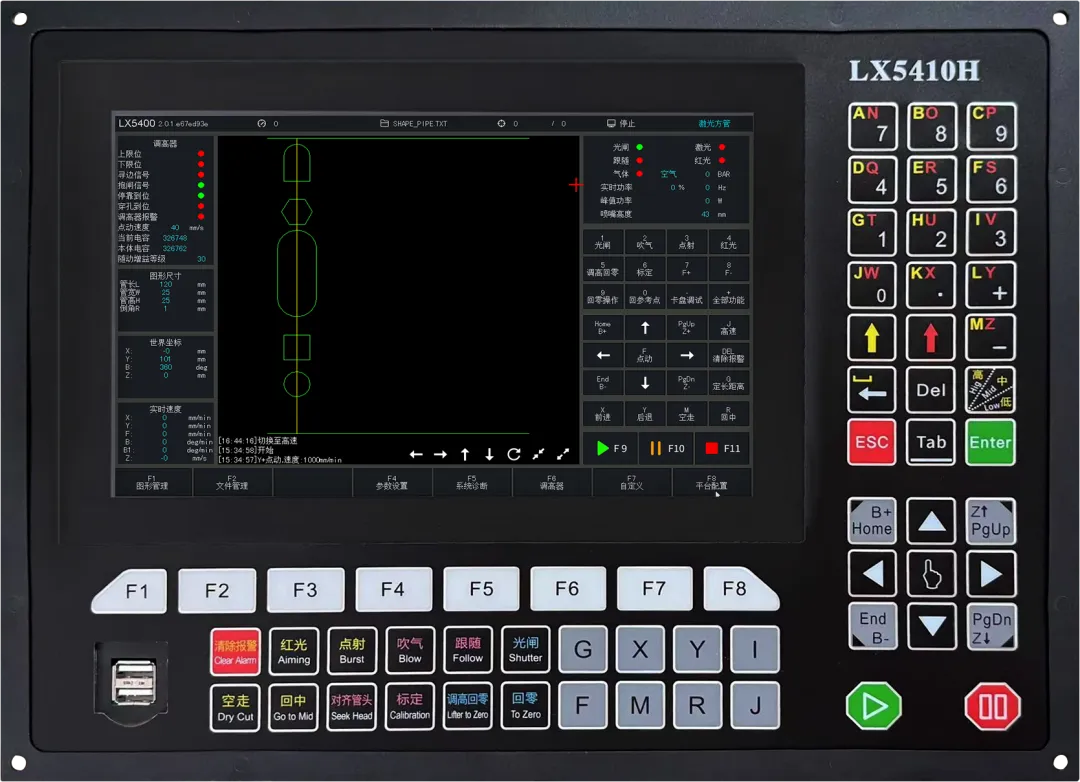Select the High/Mid/Low speed key
Screen dimensions: 1080x782
pyautogui.click(x=990, y=390)
